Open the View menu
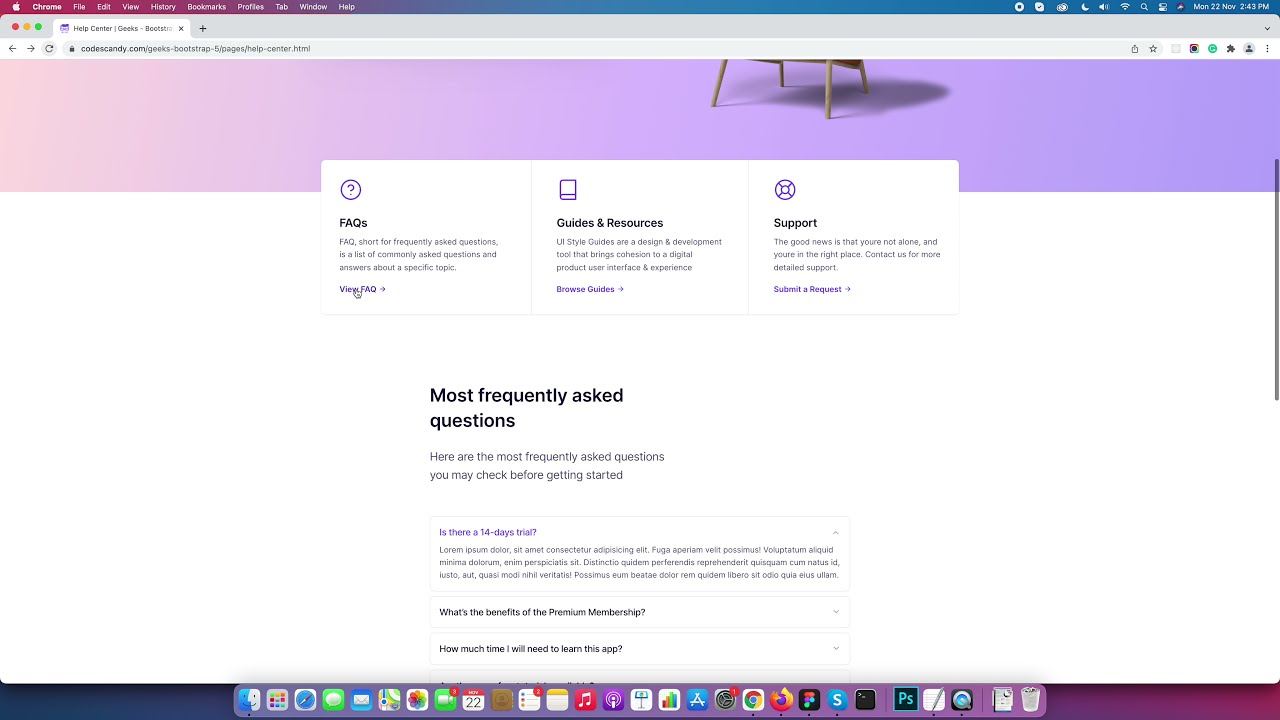Viewport: 1280px width, 720px height. (x=131, y=7)
